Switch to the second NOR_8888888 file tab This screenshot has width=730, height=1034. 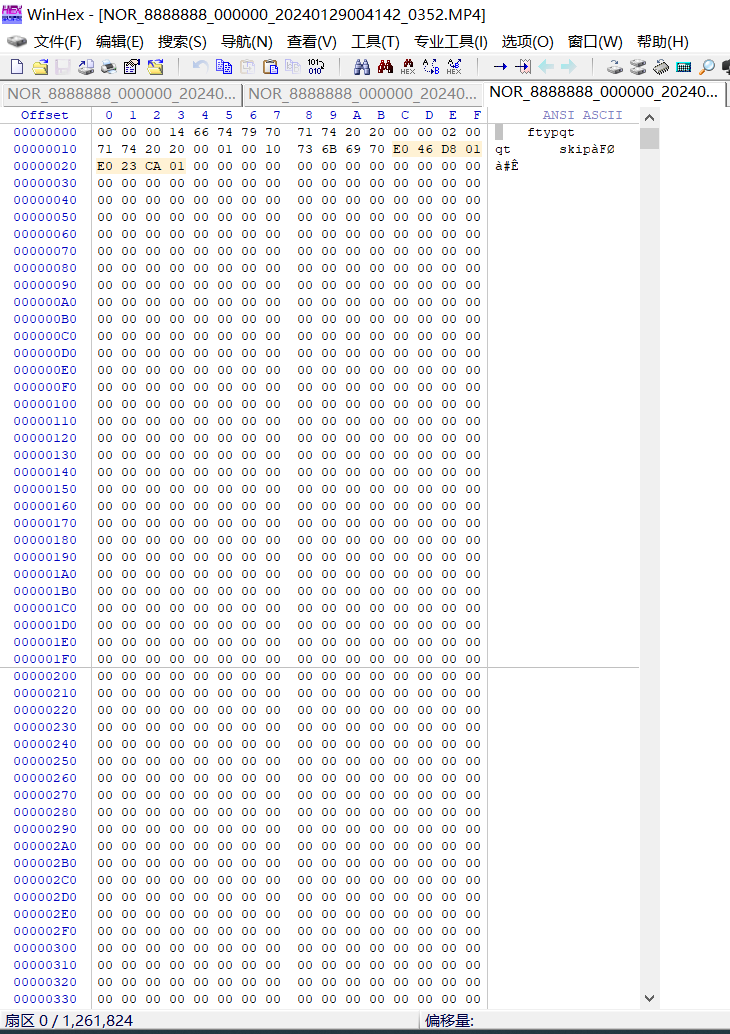pyautogui.click(x=363, y=94)
